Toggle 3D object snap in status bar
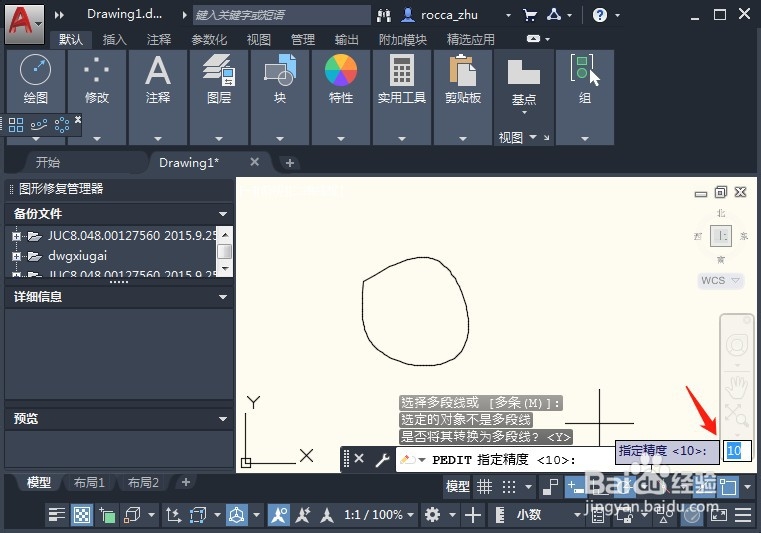Screen dimensions: 761x533 (x=132, y=515)
